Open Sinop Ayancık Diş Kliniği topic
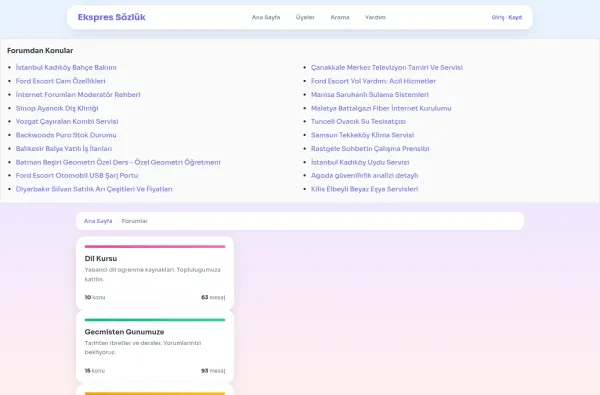Image resolution: width=600 pixels, height=395 pixels. click(x=57, y=108)
